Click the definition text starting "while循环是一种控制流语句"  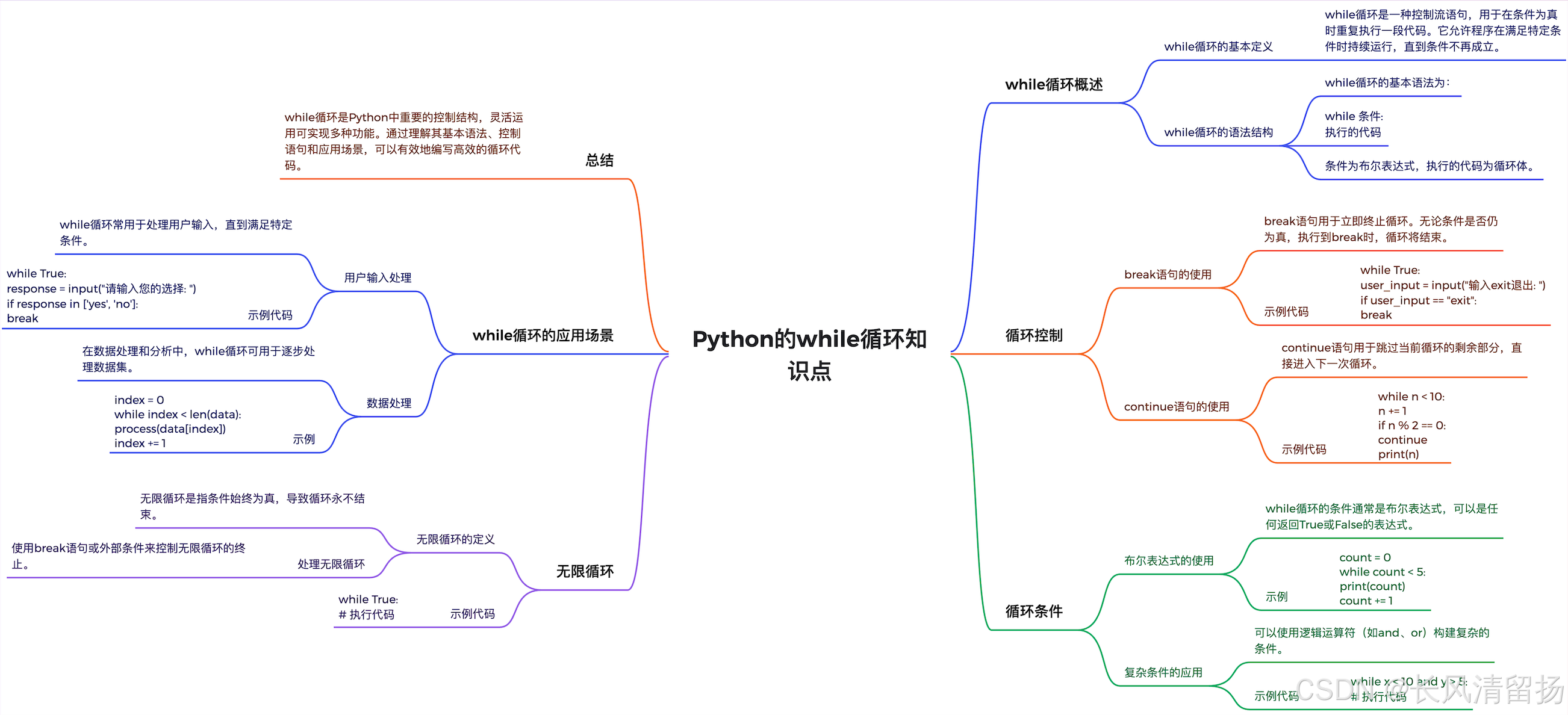coord(1442,31)
